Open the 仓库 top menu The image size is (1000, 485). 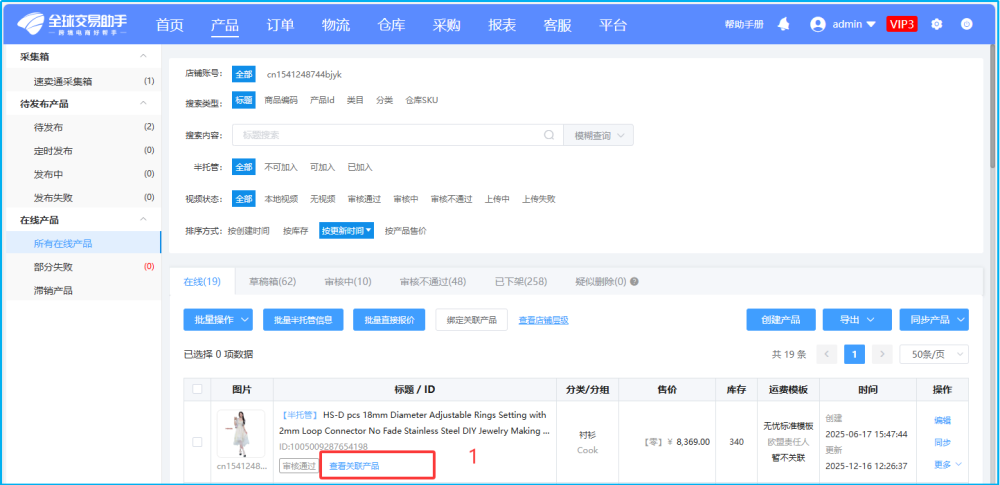click(392, 25)
